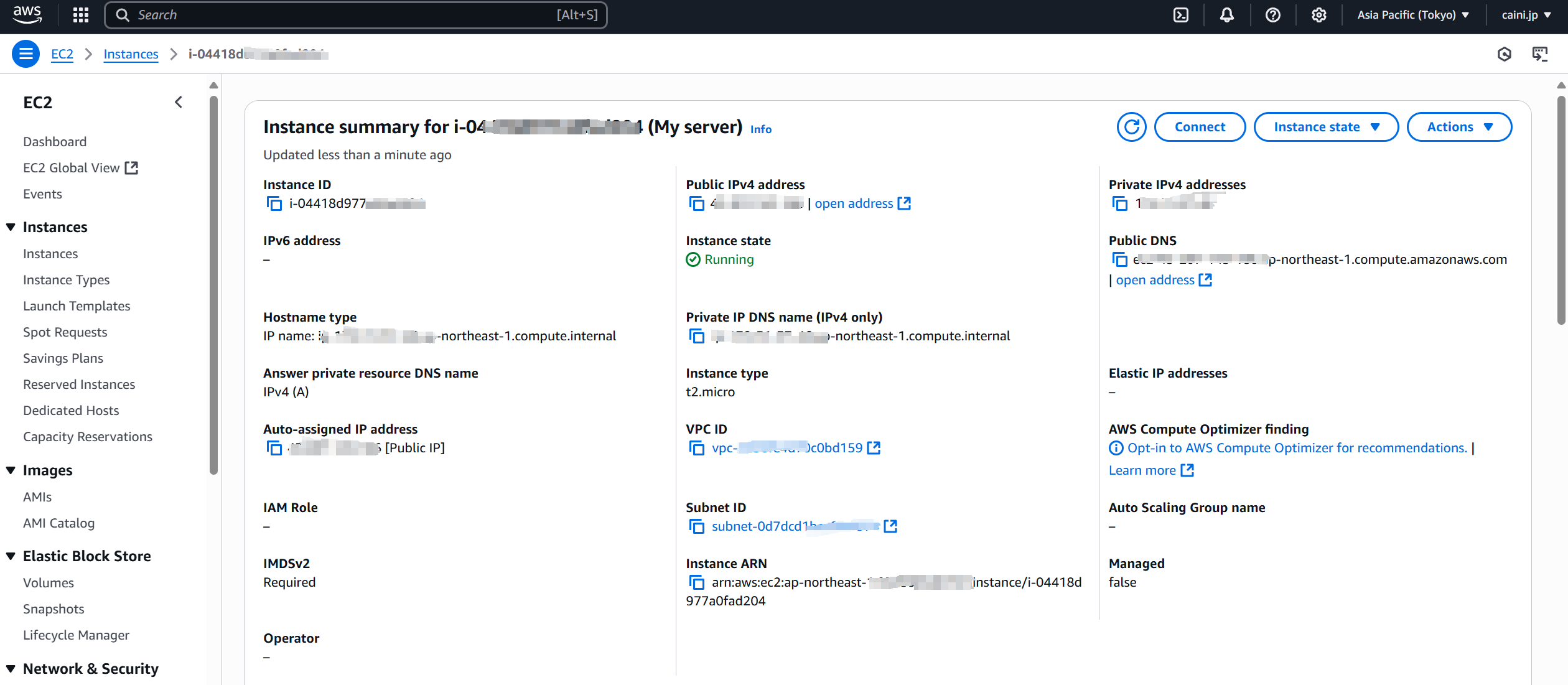Click the t2.micro instance type value
1568x685 pixels.
pyautogui.click(x=710, y=392)
